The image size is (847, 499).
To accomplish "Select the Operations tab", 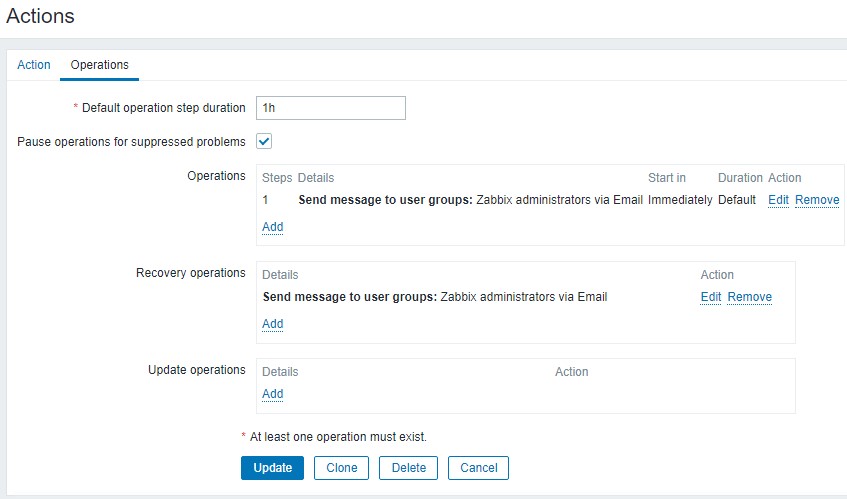I will (99, 65).
